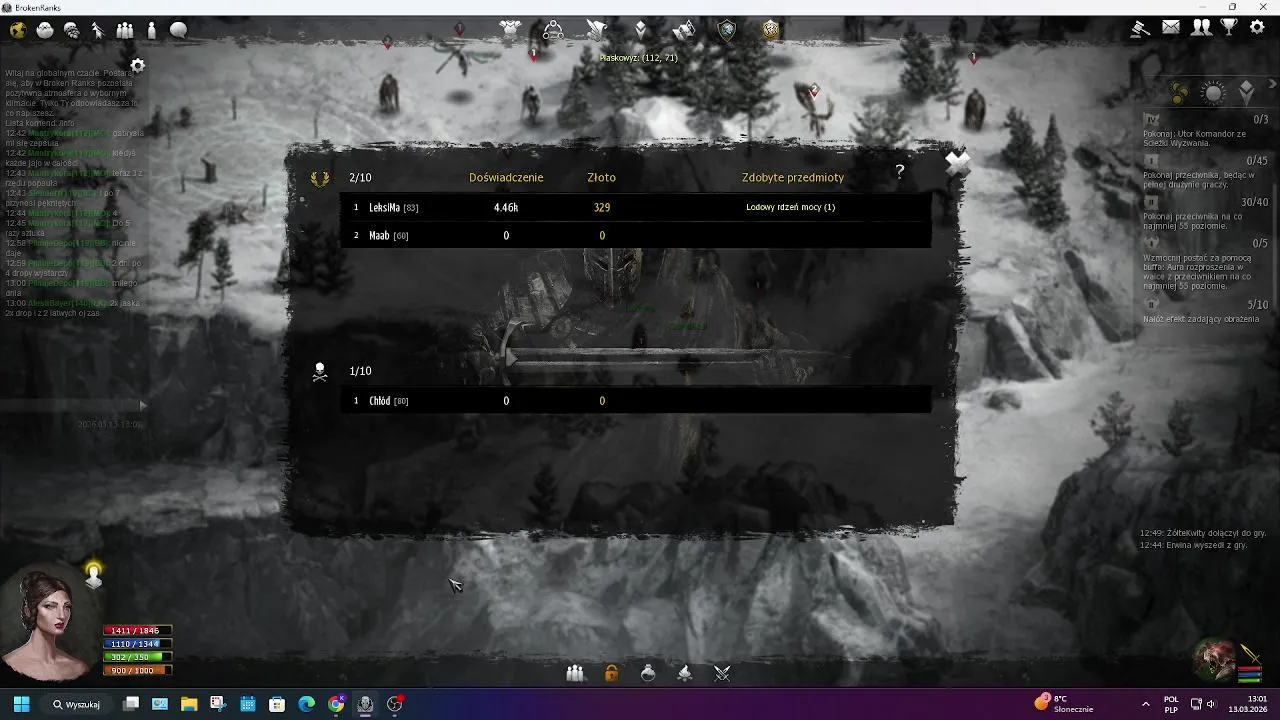Image resolution: width=1280 pixels, height=720 pixels.
Task: Open the world globe map icon
Action: [x=18, y=30]
